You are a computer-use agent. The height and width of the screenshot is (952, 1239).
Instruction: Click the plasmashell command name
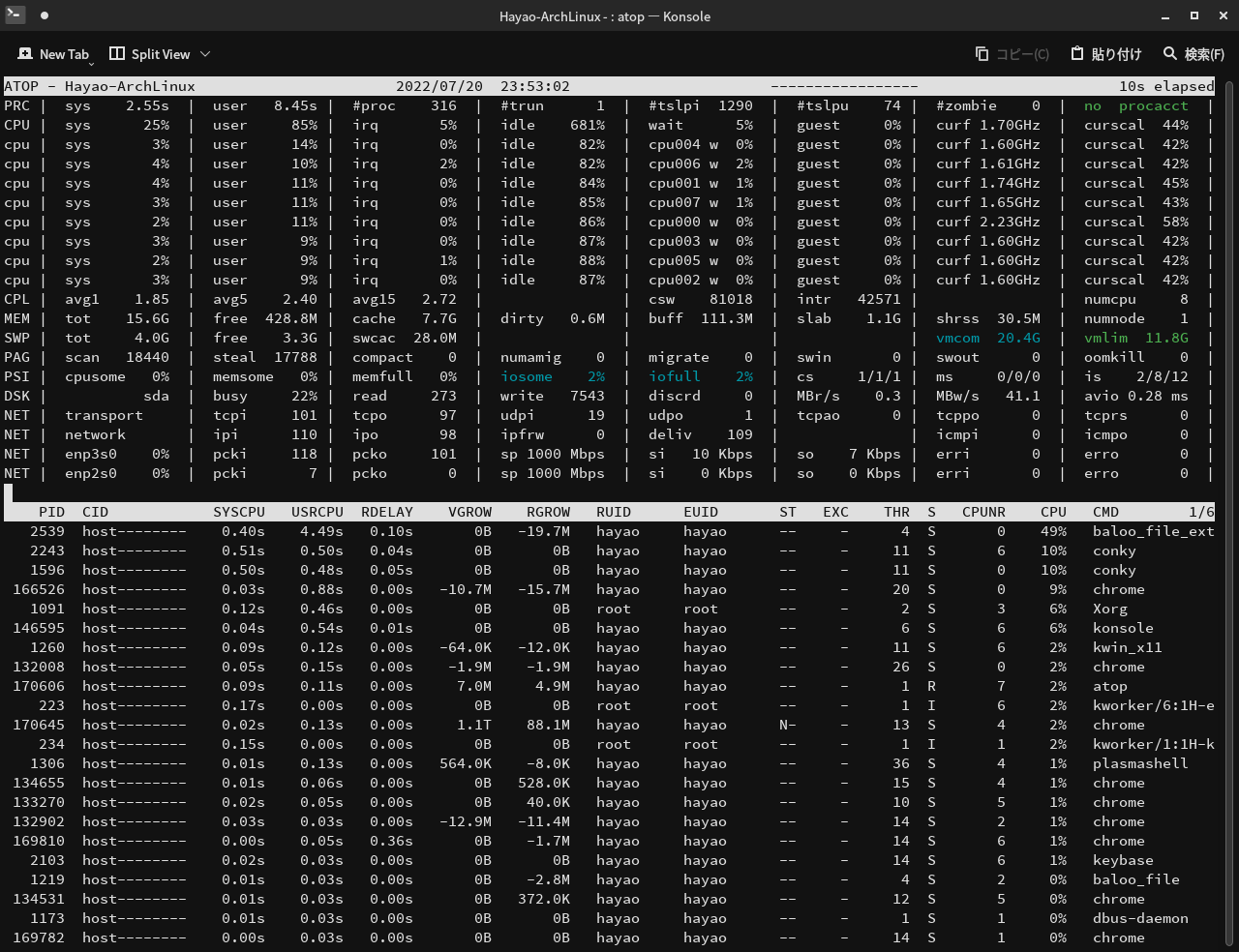[1140, 763]
